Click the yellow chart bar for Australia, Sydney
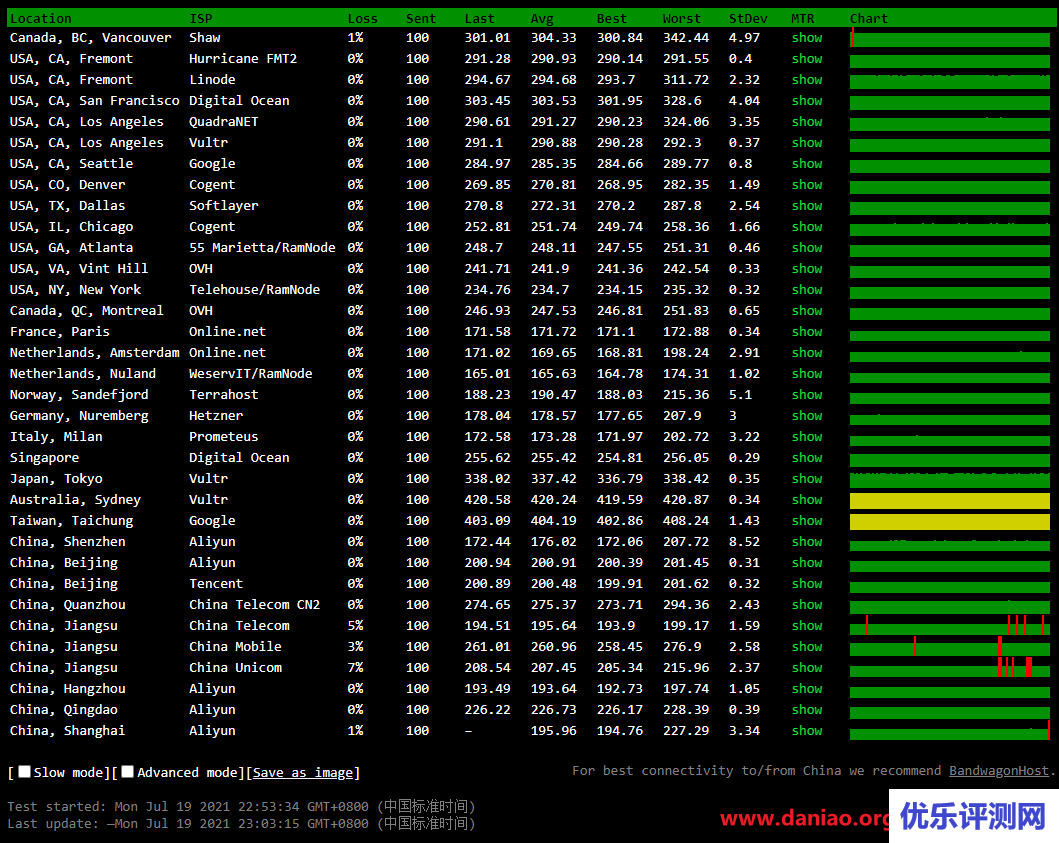Image resolution: width=1059 pixels, height=843 pixels. 950,501
